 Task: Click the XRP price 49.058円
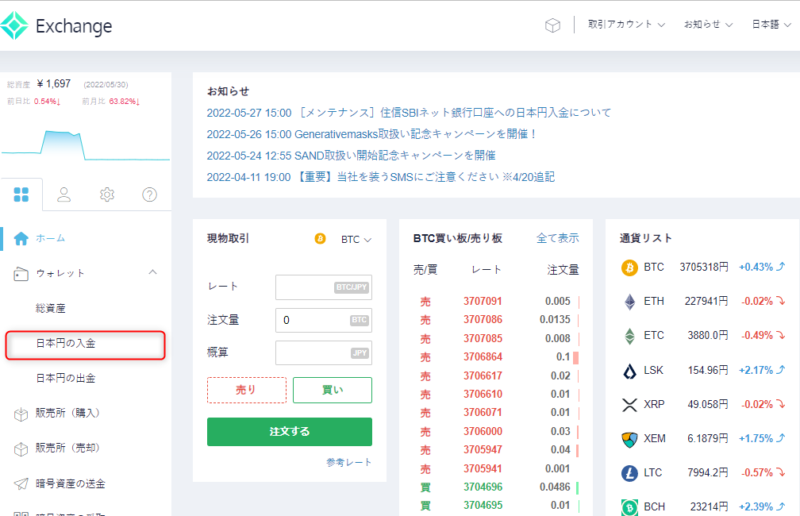point(707,404)
